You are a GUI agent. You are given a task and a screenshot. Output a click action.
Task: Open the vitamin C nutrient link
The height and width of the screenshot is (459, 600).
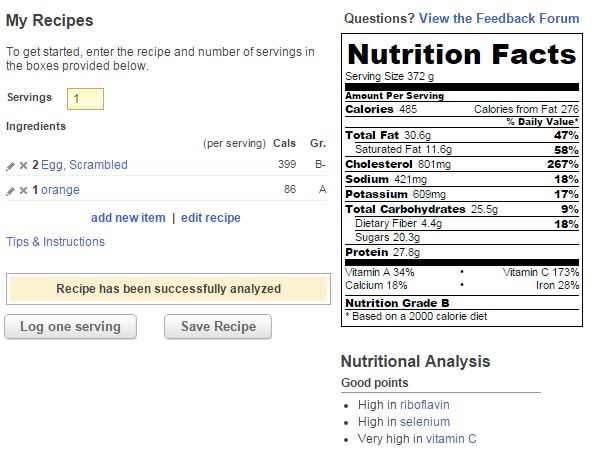[451, 439]
